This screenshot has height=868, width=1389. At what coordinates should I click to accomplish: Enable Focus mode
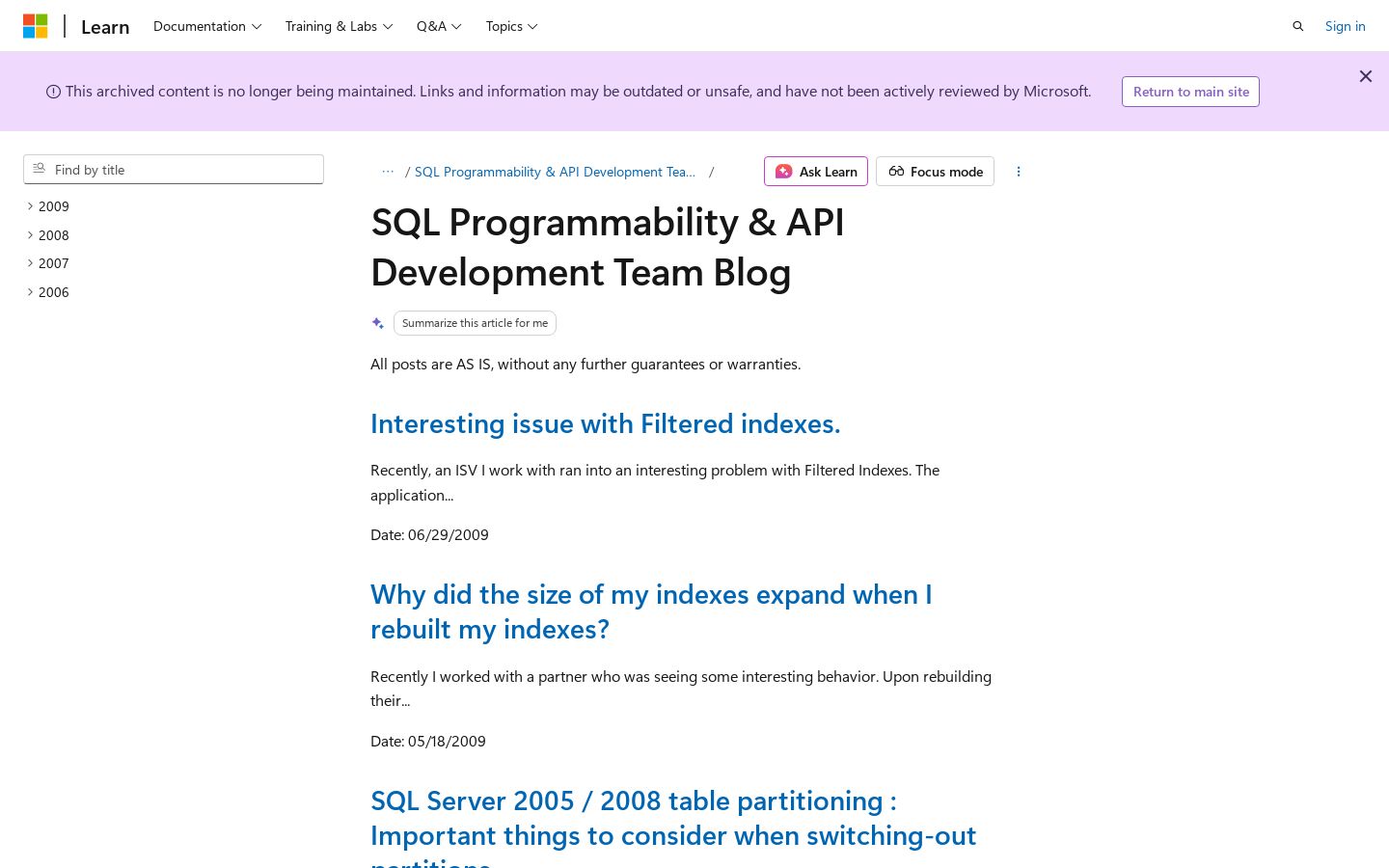935,172
